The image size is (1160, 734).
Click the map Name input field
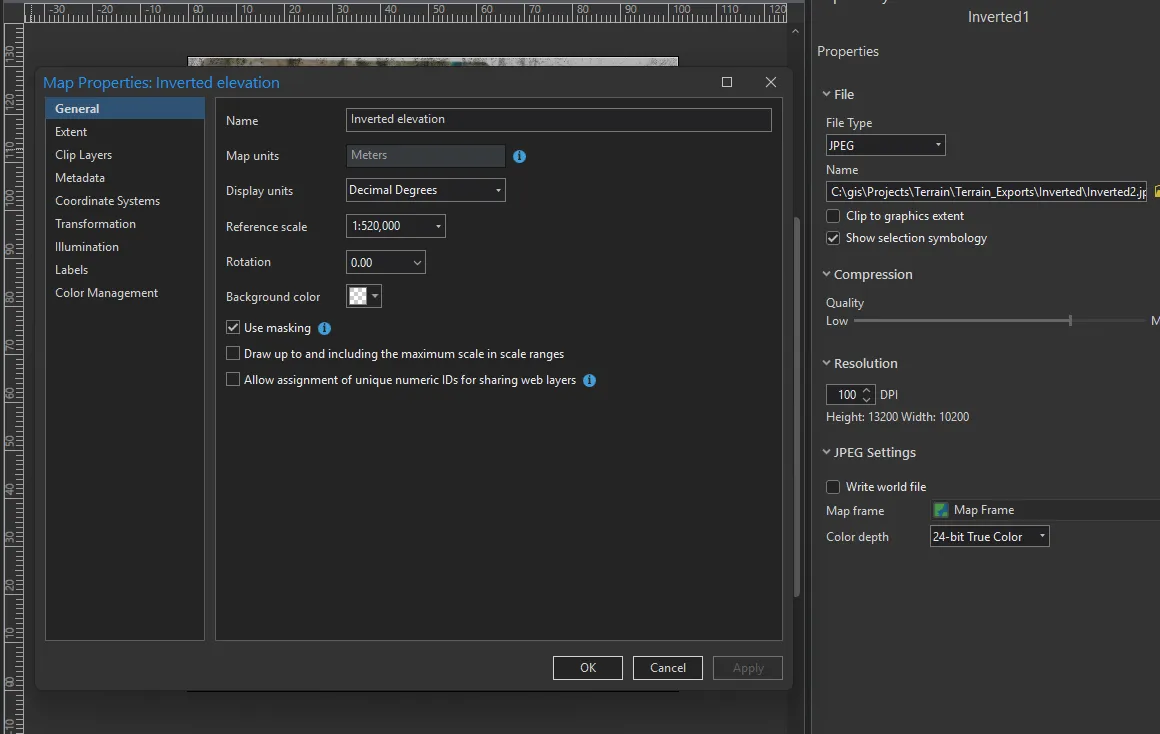(x=558, y=120)
